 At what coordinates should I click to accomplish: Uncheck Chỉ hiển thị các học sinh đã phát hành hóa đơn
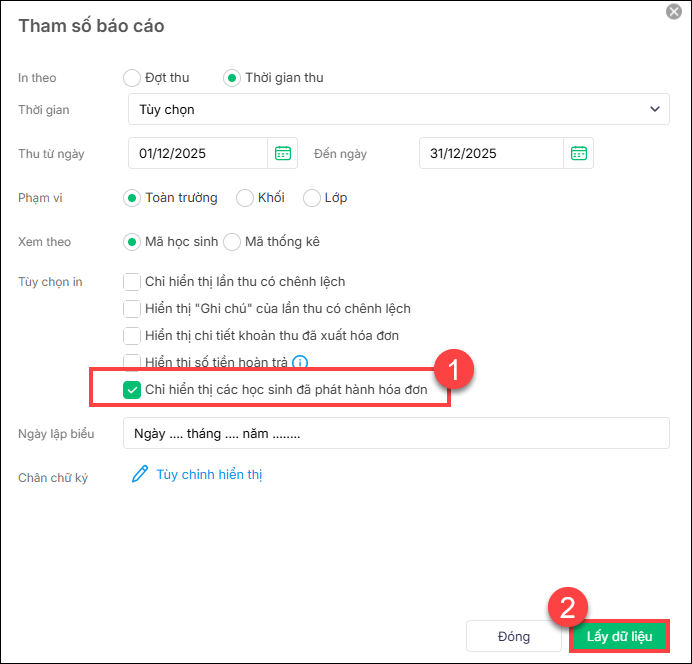click(x=132, y=390)
